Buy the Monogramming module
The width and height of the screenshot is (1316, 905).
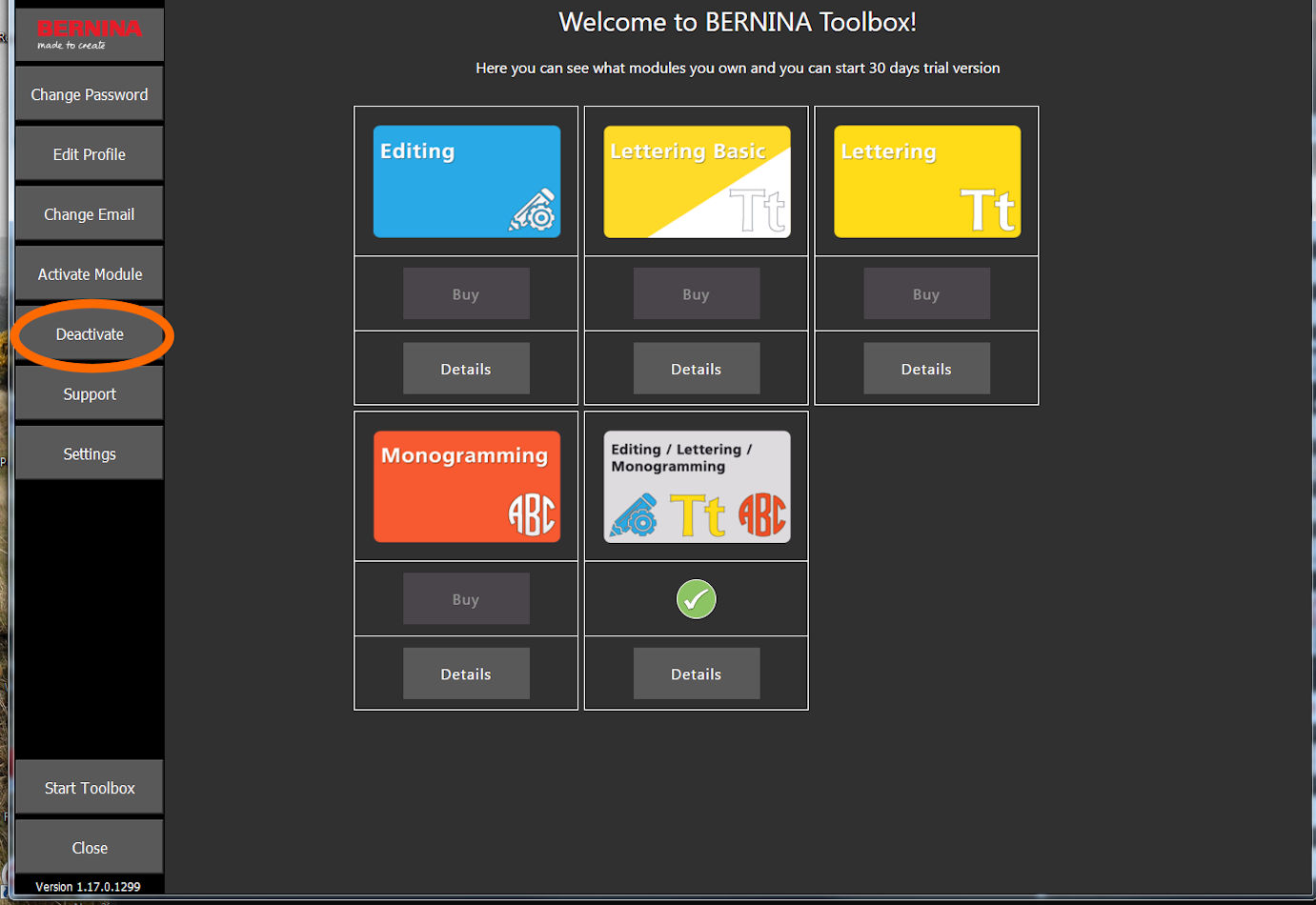pos(466,598)
